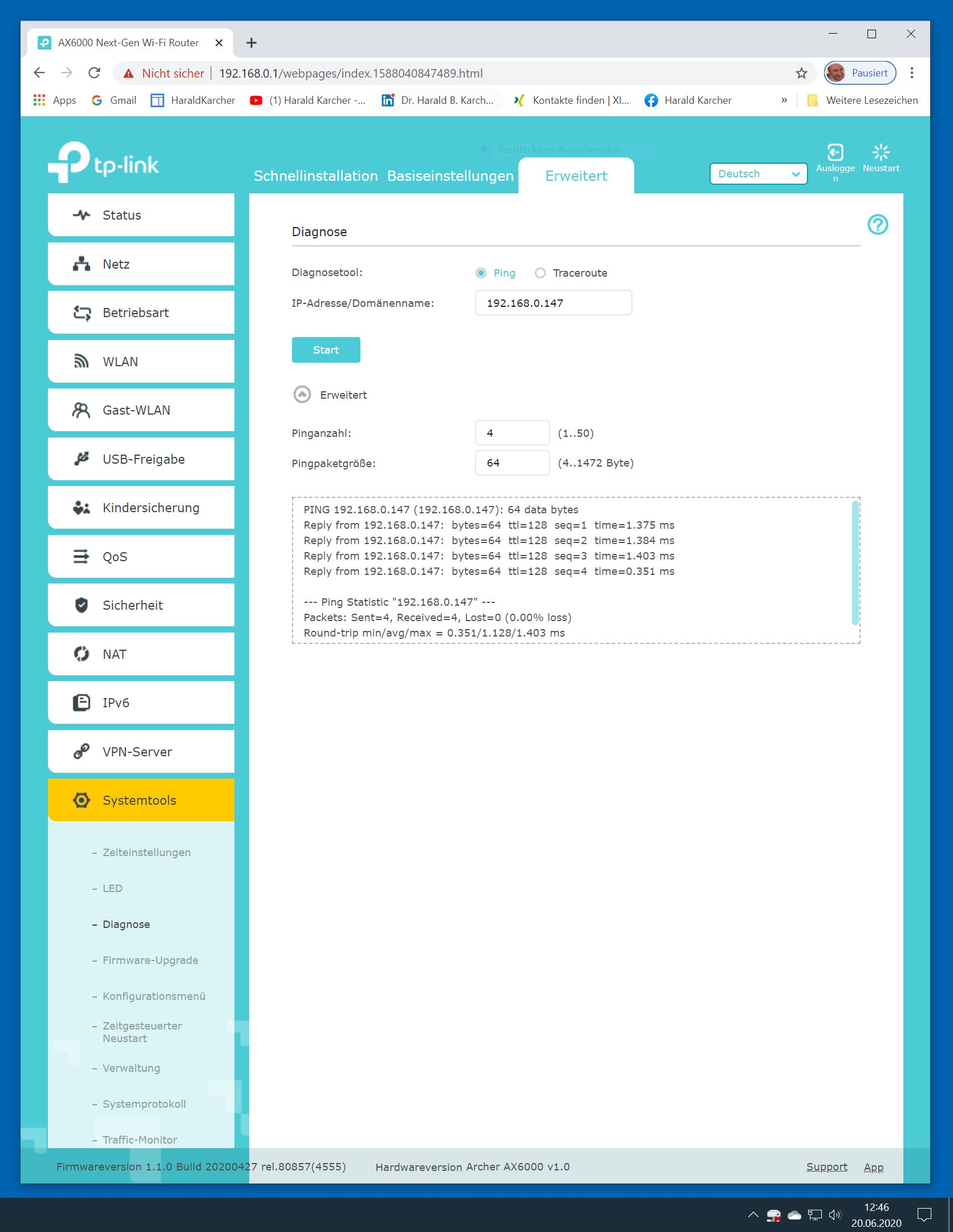Click the Start button
This screenshot has height=1232, width=953.
click(x=326, y=350)
